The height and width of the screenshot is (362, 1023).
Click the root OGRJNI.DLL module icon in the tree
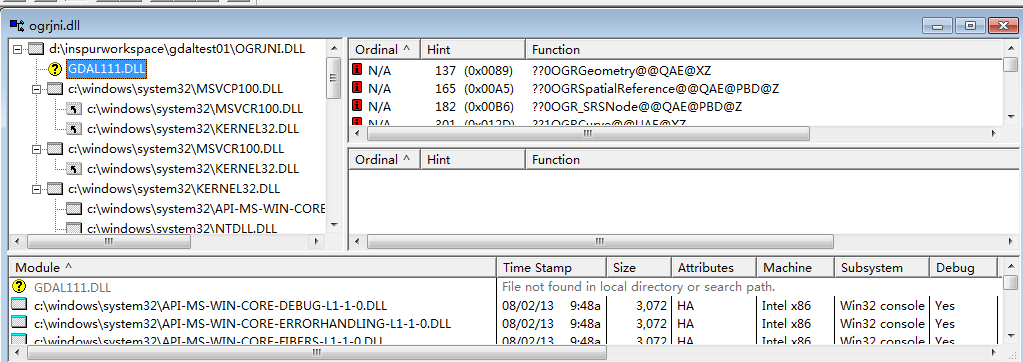click(x=36, y=49)
